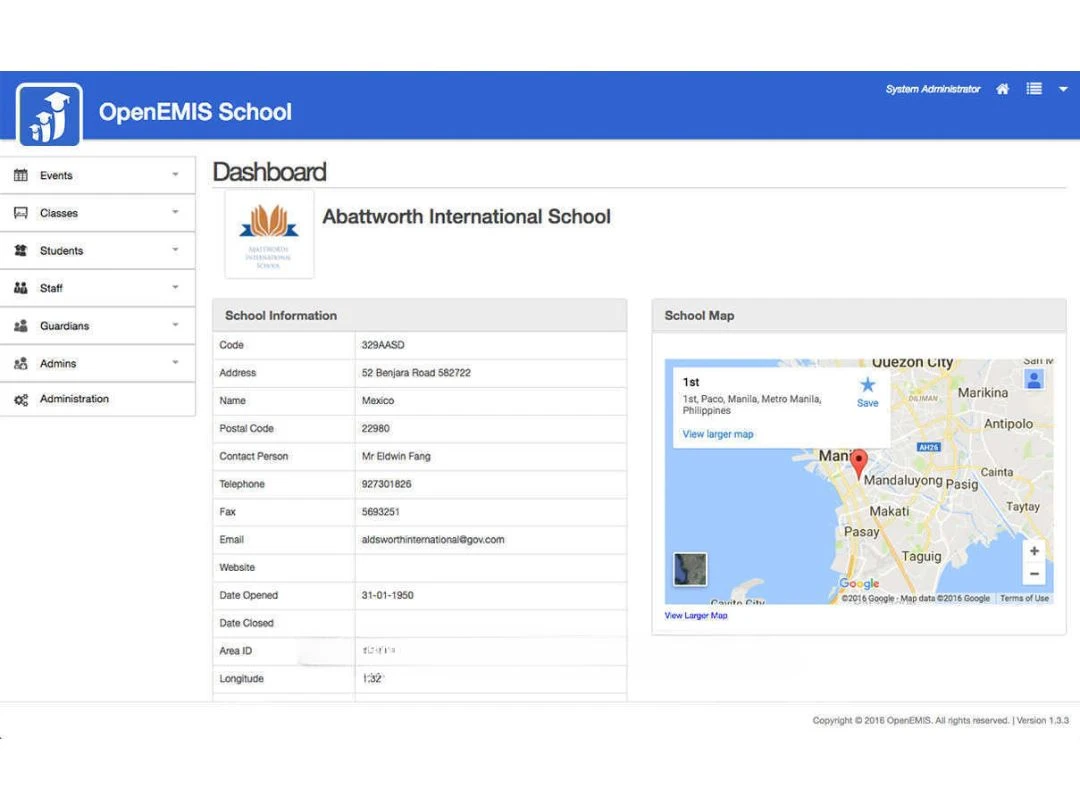1080x810 pixels.
Task: Go home via the house icon
Action: [x=1002, y=89]
